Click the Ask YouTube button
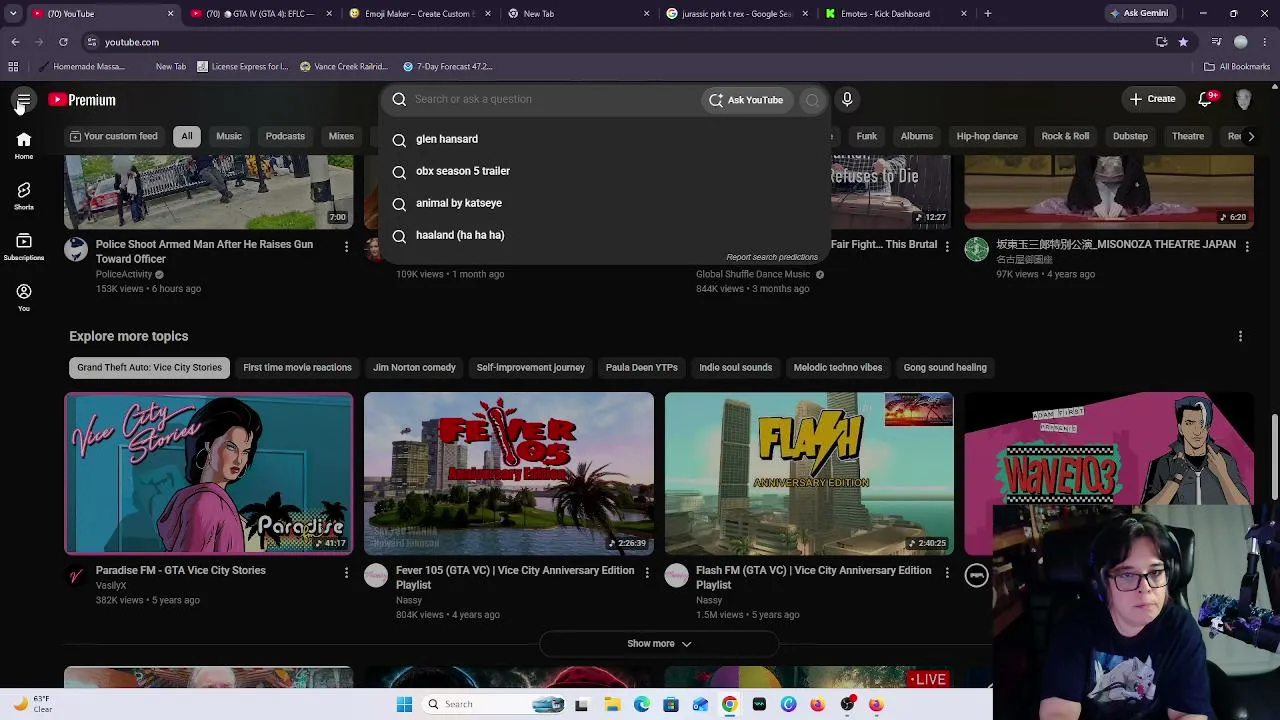Screen dimensions: 1280x720 [x=746, y=100]
